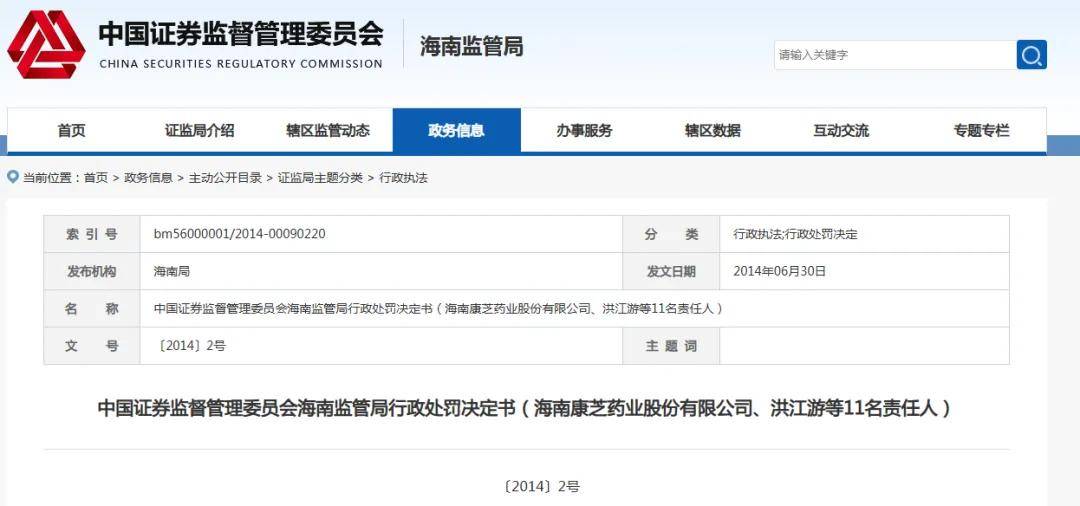Open the 专题专栏 navigation tab
The height and width of the screenshot is (506, 1080).
tap(981, 130)
